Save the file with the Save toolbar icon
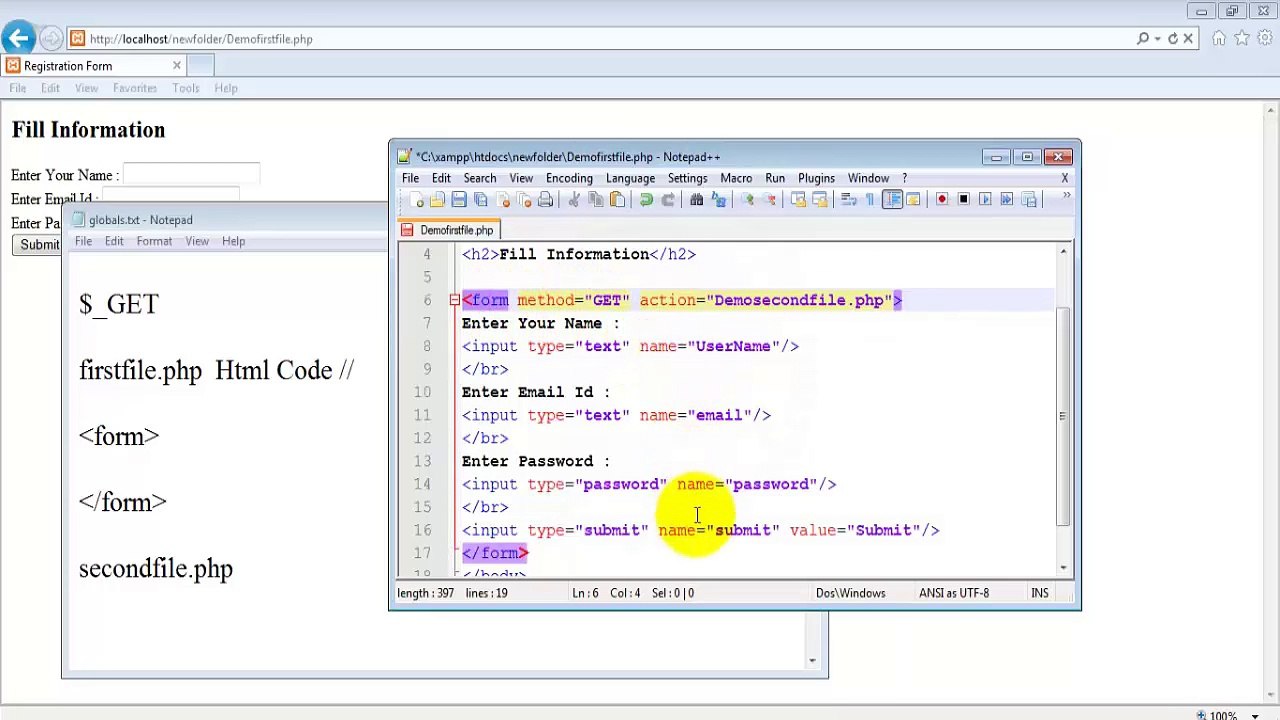1280x720 pixels. [x=458, y=200]
